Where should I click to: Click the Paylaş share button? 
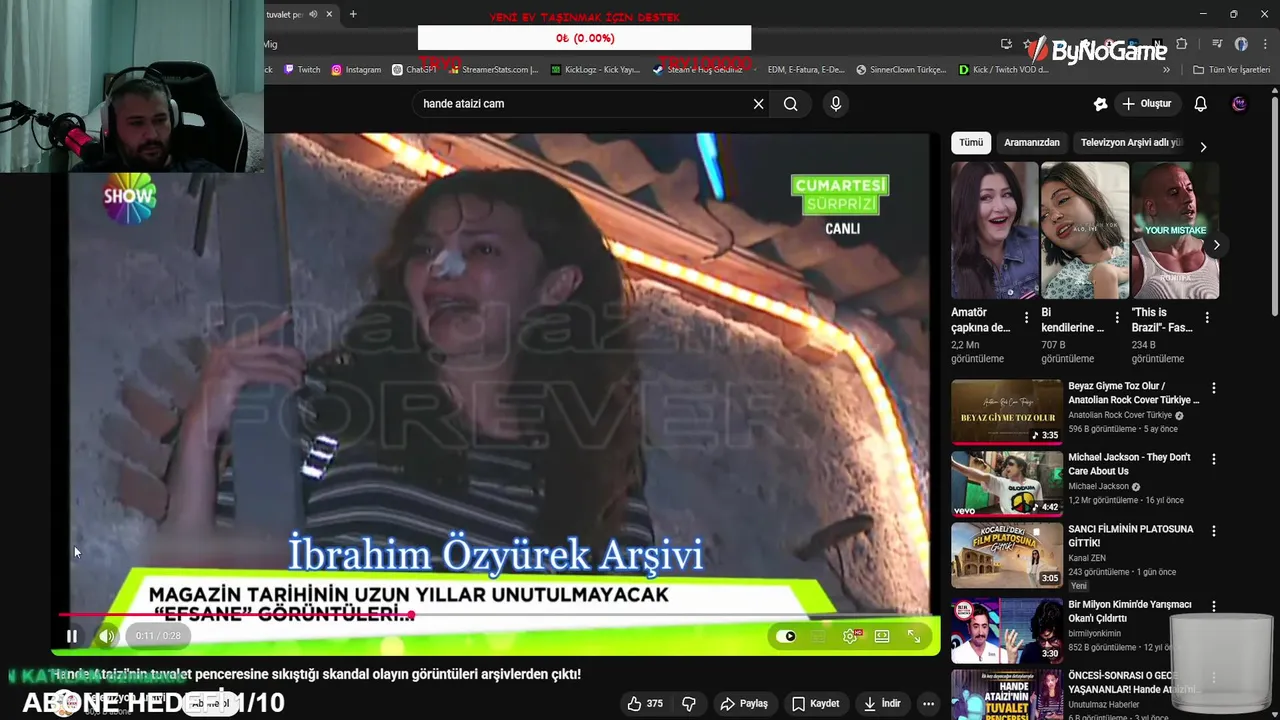click(744, 704)
